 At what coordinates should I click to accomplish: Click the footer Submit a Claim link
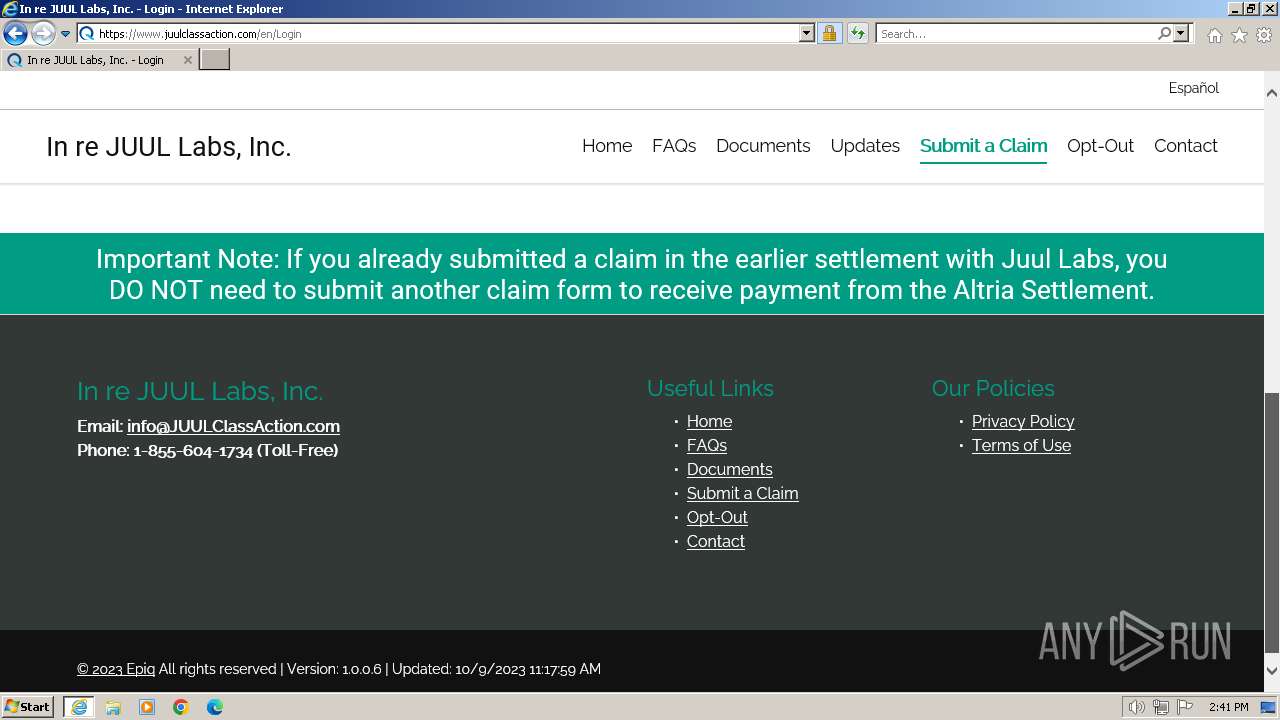point(742,493)
